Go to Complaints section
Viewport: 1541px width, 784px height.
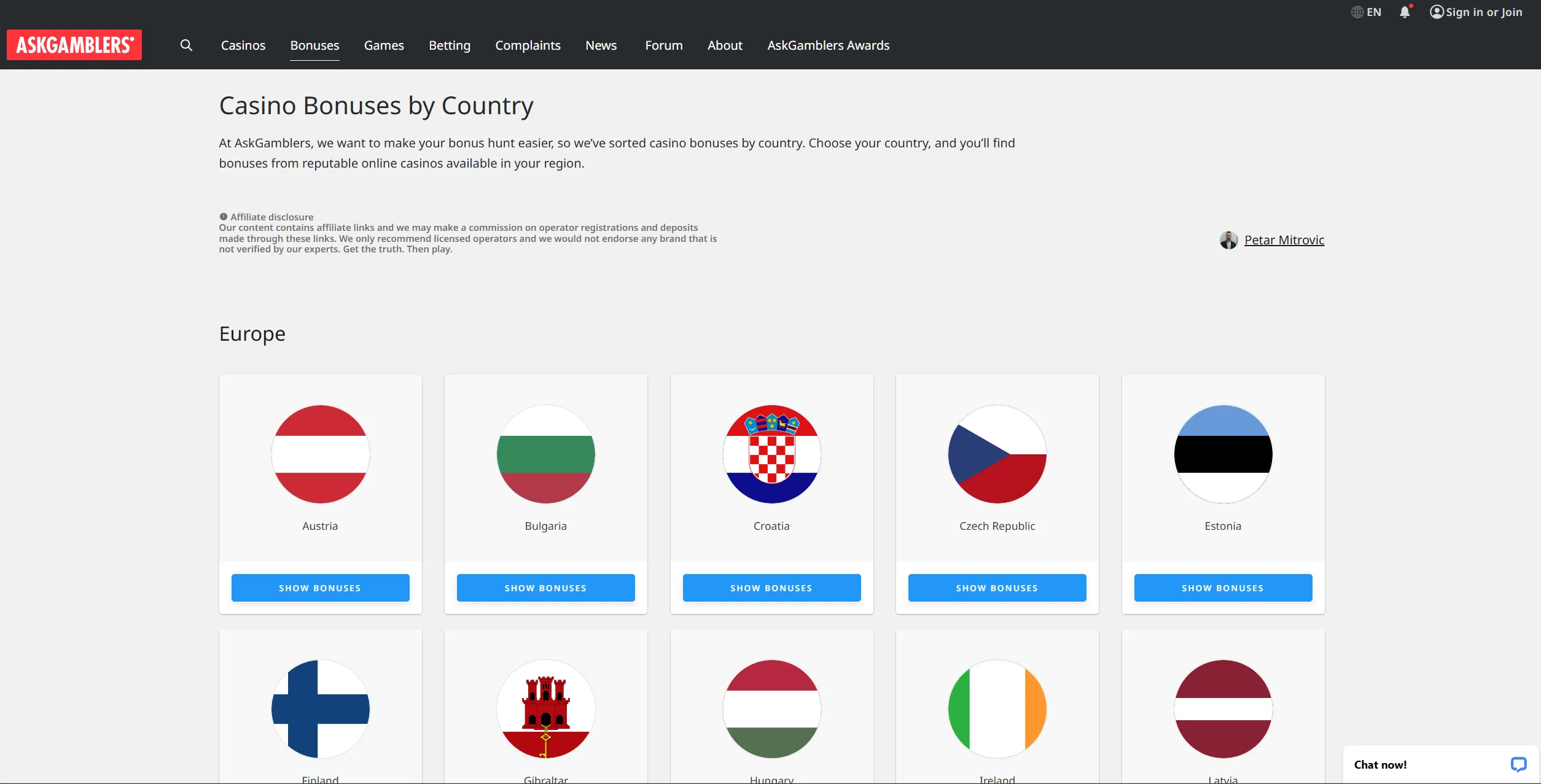tap(528, 45)
